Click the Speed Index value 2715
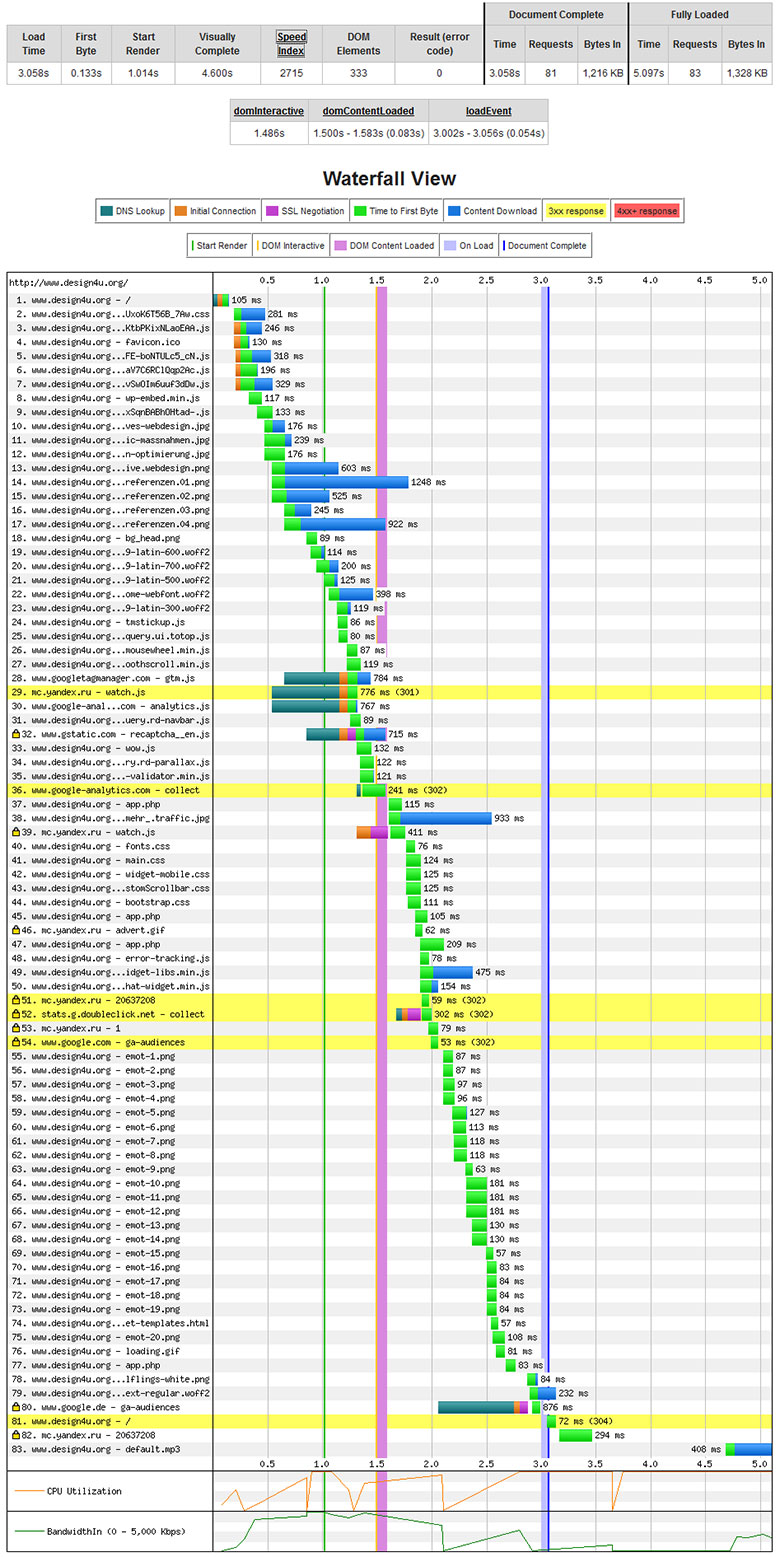The height and width of the screenshot is (1557, 780). pos(291,73)
